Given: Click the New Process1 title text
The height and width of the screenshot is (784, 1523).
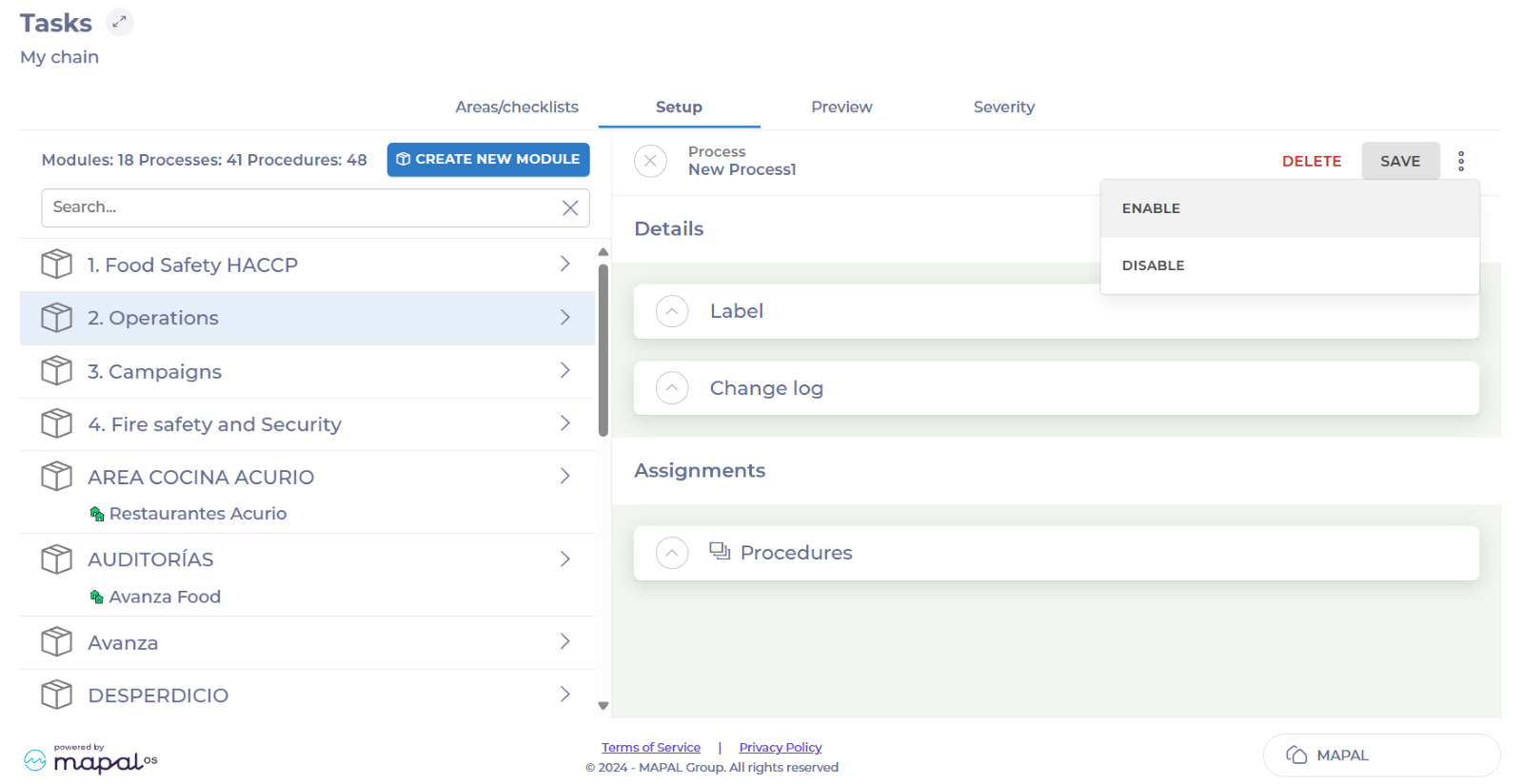Looking at the screenshot, I should click(x=742, y=169).
